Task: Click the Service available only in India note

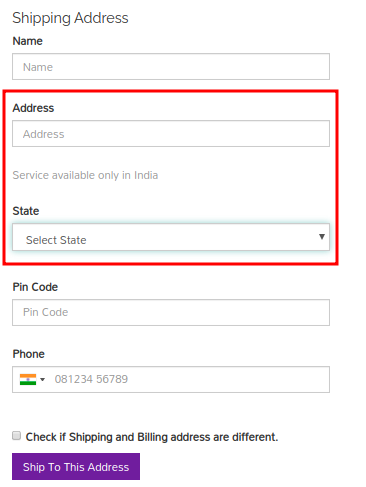Action: point(85,175)
